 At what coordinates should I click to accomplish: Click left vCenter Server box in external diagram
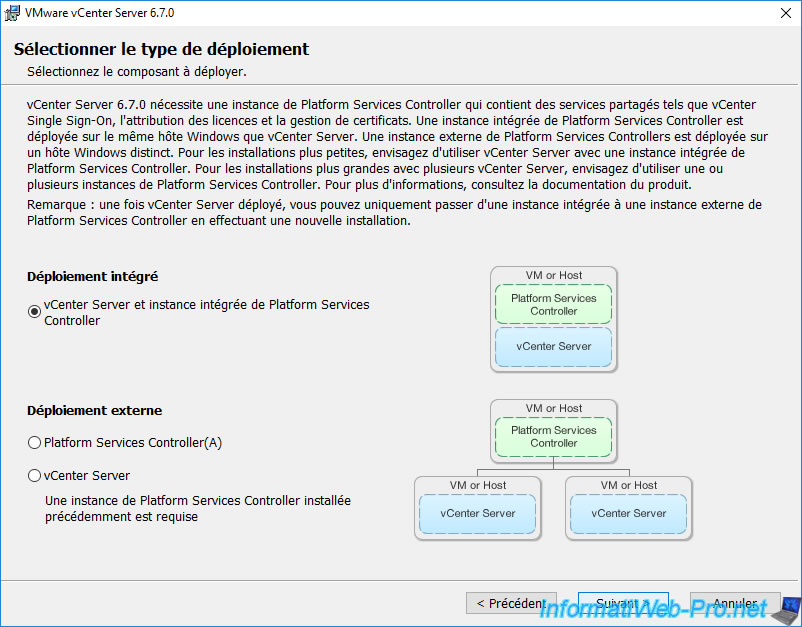tap(477, 514)
